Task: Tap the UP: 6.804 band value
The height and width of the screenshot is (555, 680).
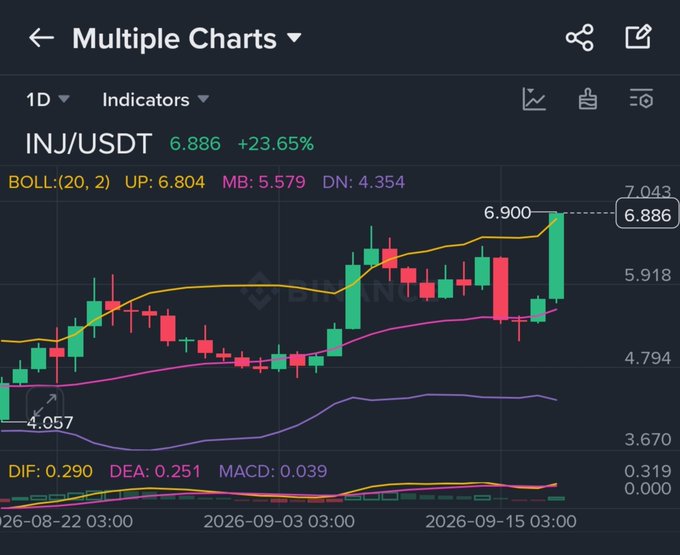Action: pyautogui.click(x=165, y=182)
